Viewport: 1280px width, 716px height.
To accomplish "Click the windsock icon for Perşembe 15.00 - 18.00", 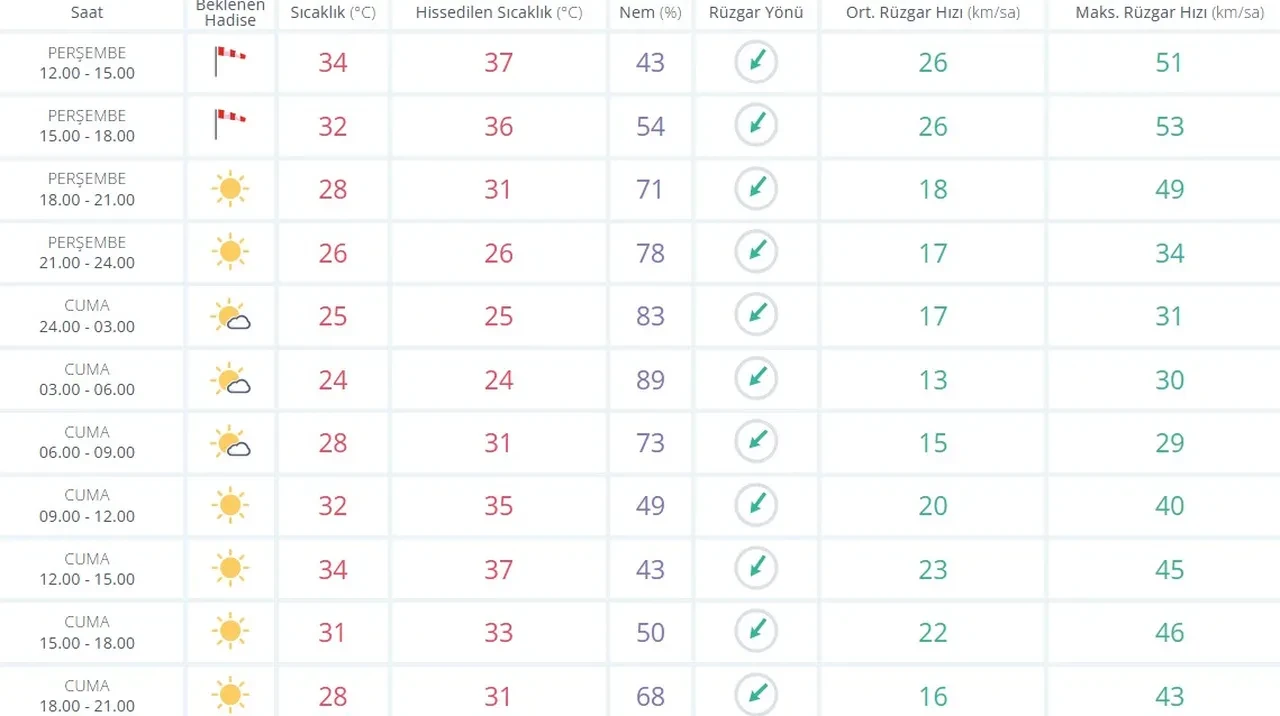I will [229, 125].
